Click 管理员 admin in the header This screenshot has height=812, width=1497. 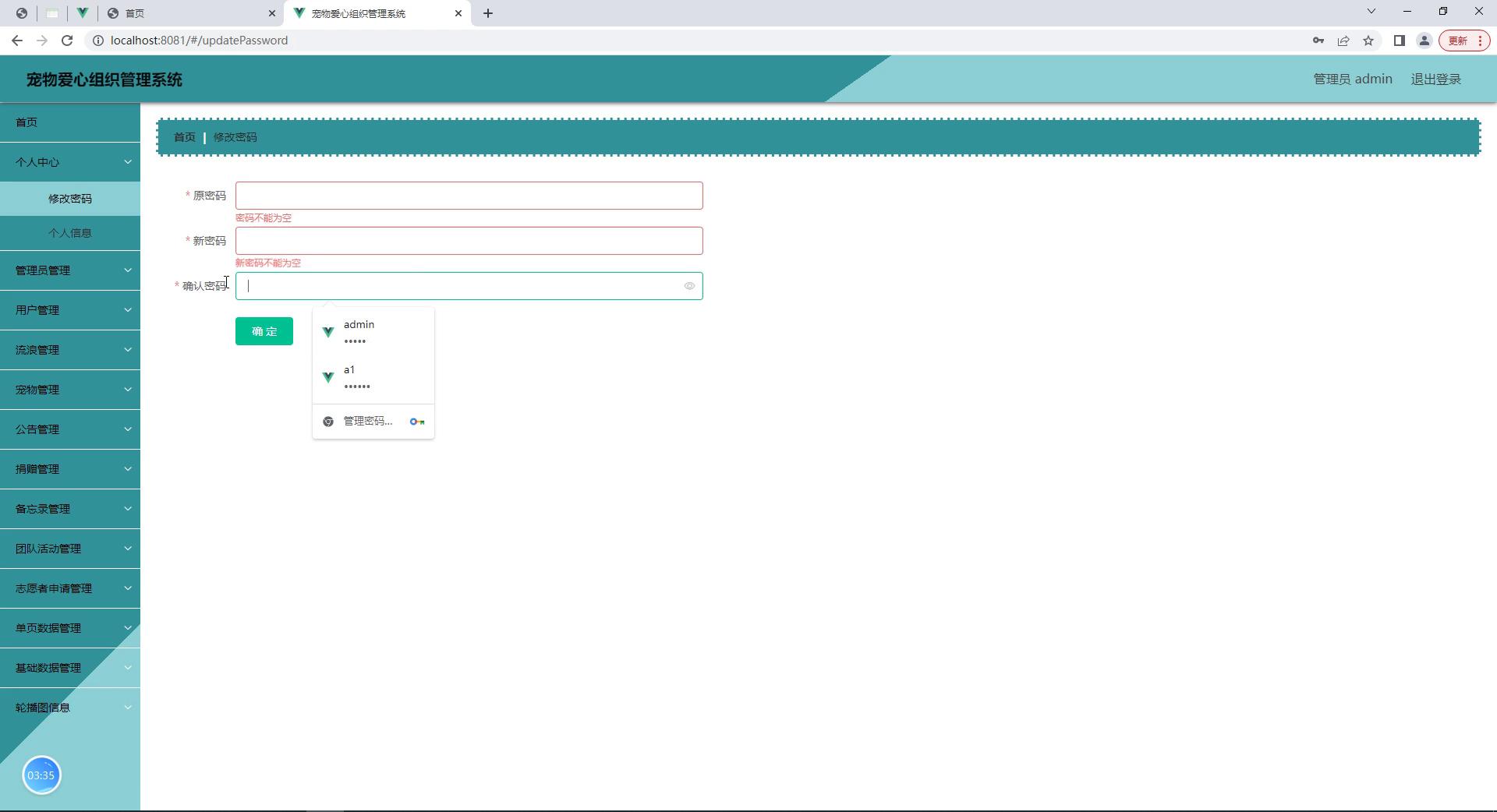point(1353,79)
